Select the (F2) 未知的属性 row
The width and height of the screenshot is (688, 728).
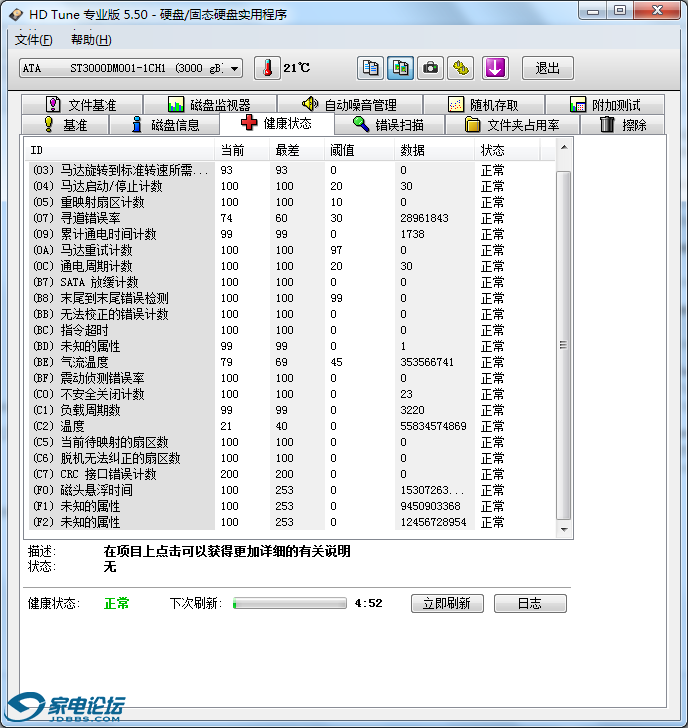[x=290, y=522]
